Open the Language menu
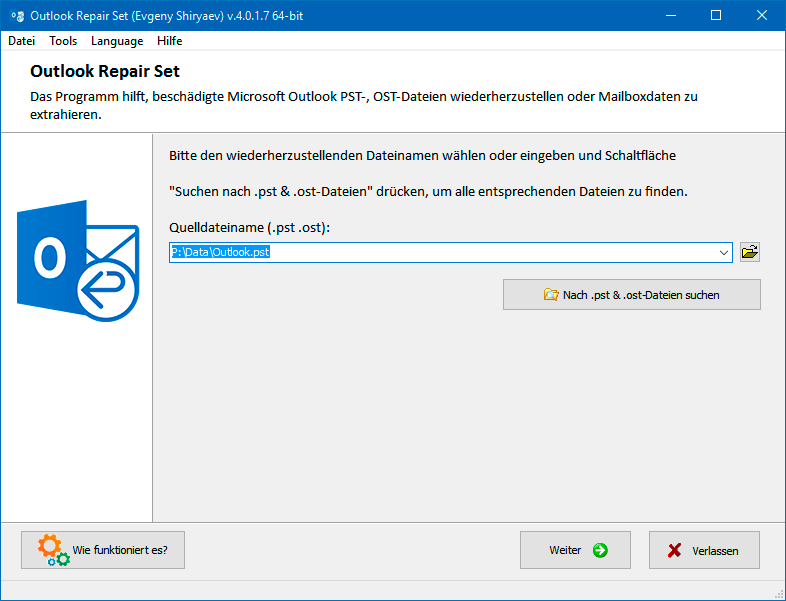 point(117,41)
